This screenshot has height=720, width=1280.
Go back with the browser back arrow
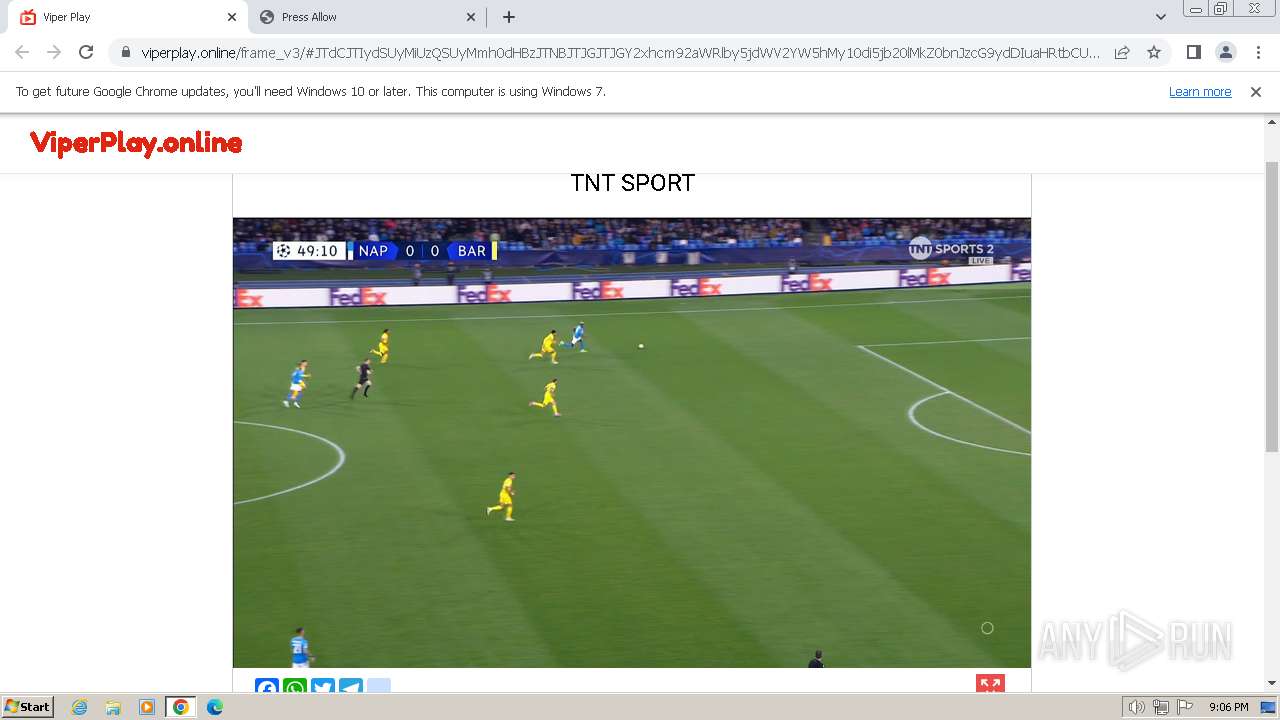[22, 52]
